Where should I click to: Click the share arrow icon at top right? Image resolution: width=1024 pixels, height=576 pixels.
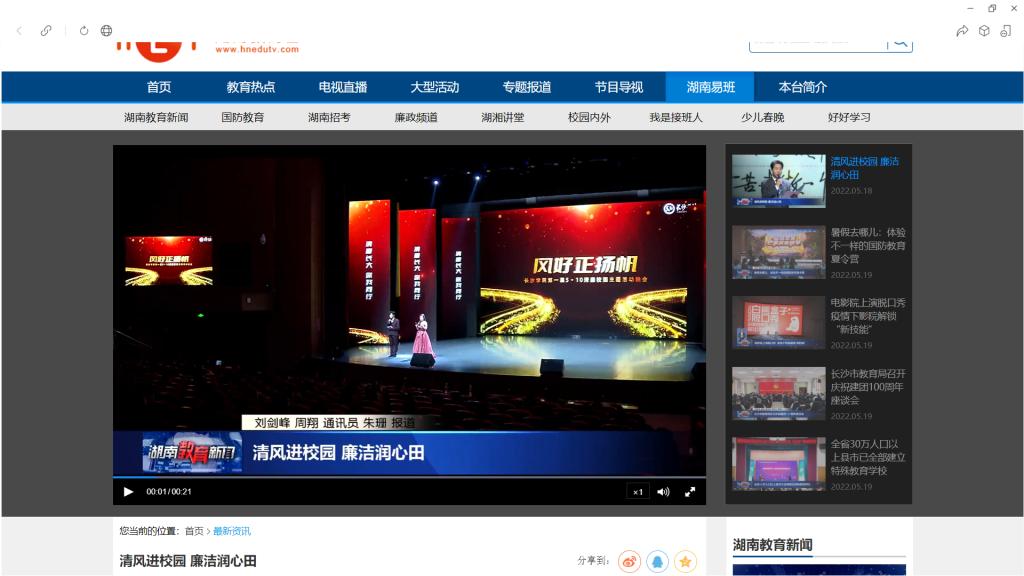click(x=962, y=31)
